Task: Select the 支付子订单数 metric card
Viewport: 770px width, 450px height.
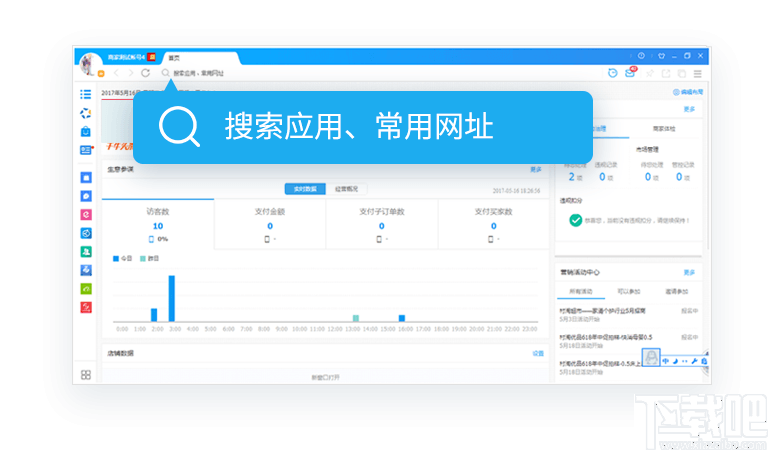Action: point(382,225)
